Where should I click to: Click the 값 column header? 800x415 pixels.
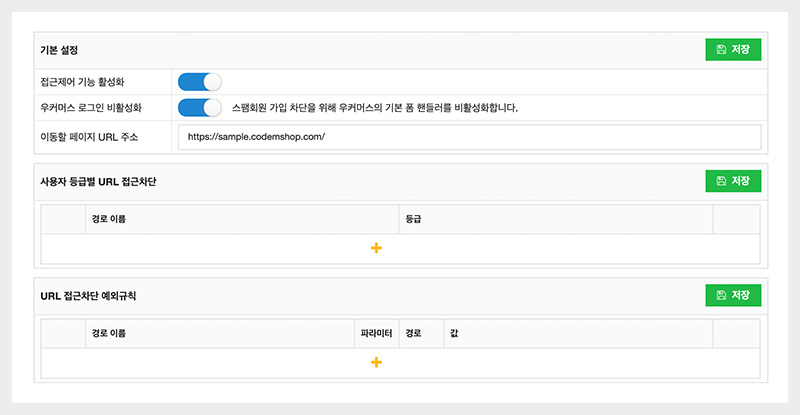click(454, 332)
